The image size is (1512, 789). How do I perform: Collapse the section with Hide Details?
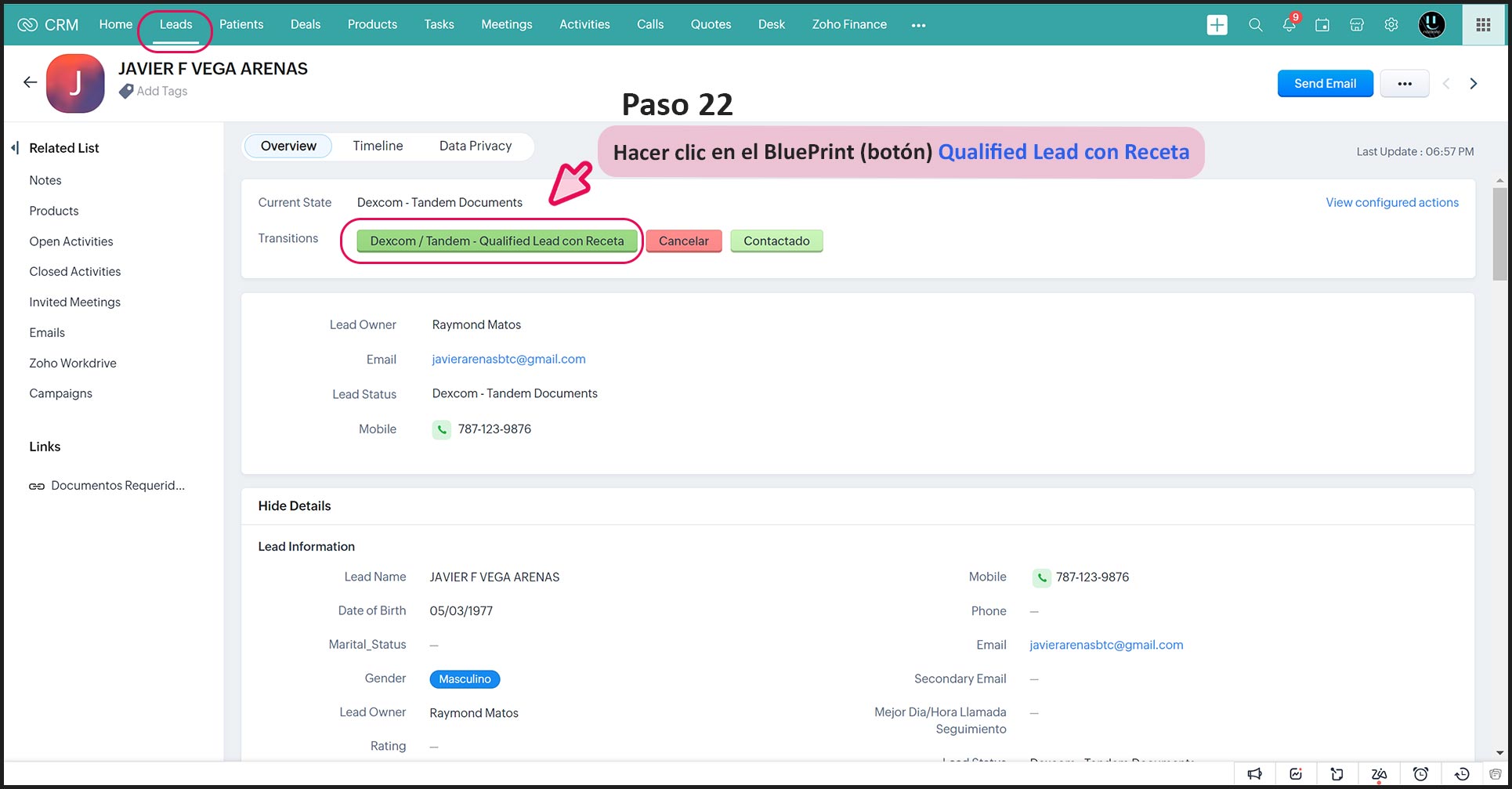tap(295, 506)
